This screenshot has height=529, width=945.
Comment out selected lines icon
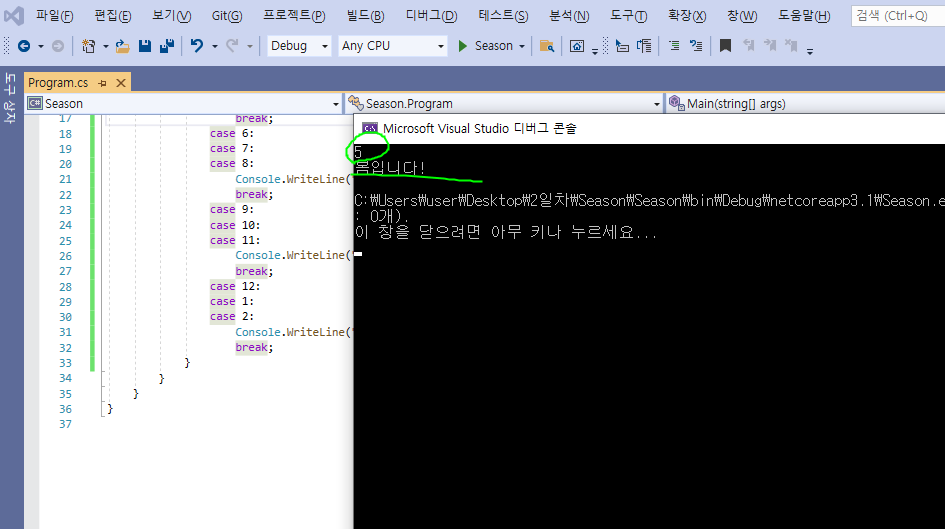(696, 46)
